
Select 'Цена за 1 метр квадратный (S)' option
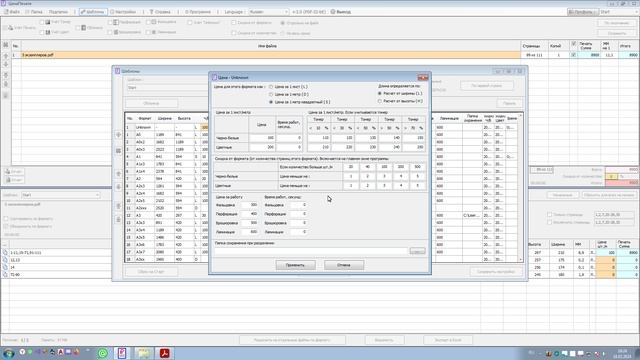tap(271, 102)
